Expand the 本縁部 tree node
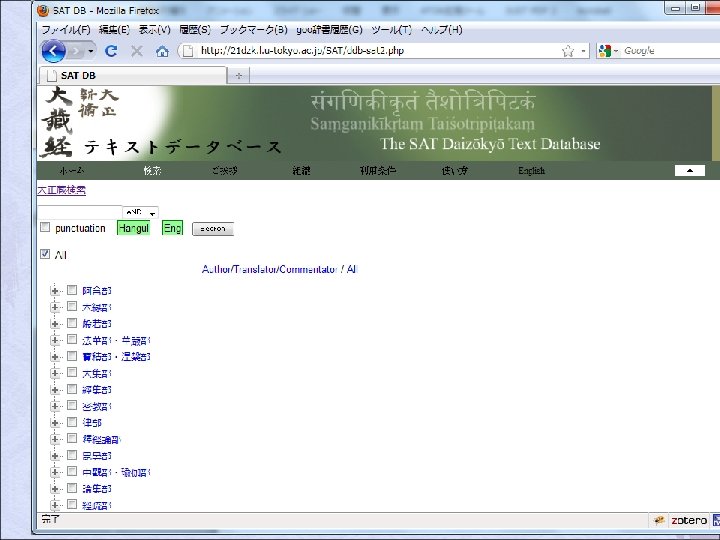 tap(55, 307)
